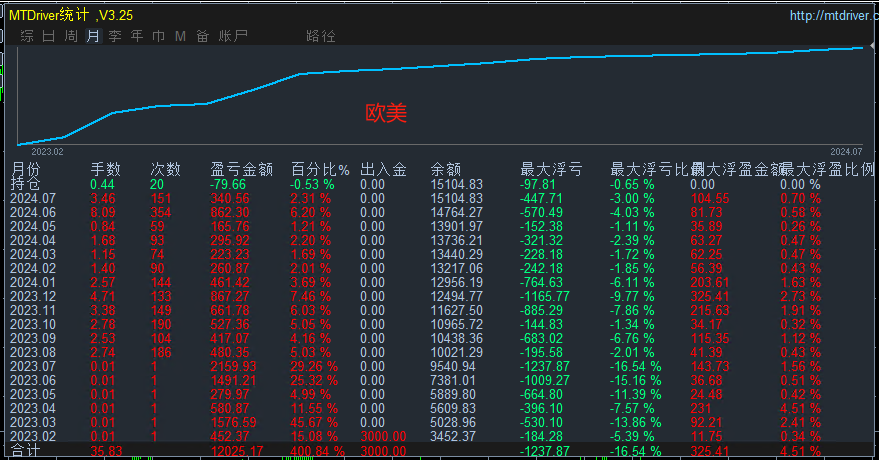Click the MTDriver统计 V3.25 title
This screenshot has height=460, width=879.
tap(71, 15)
